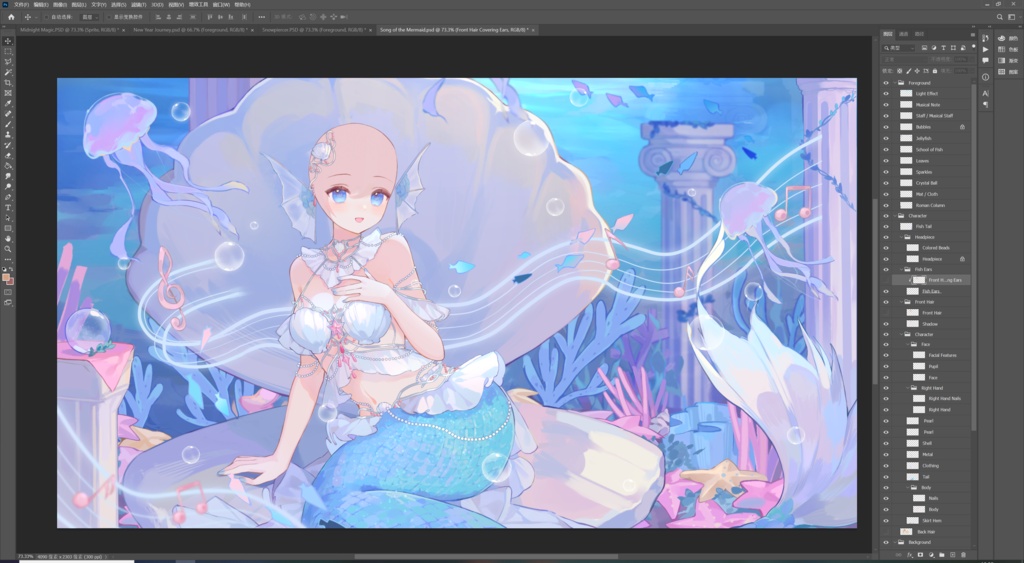The height and width of the screenshot is (563, 1024).
Task: Select the Zoom tool
Action: (x=8, y=249)
